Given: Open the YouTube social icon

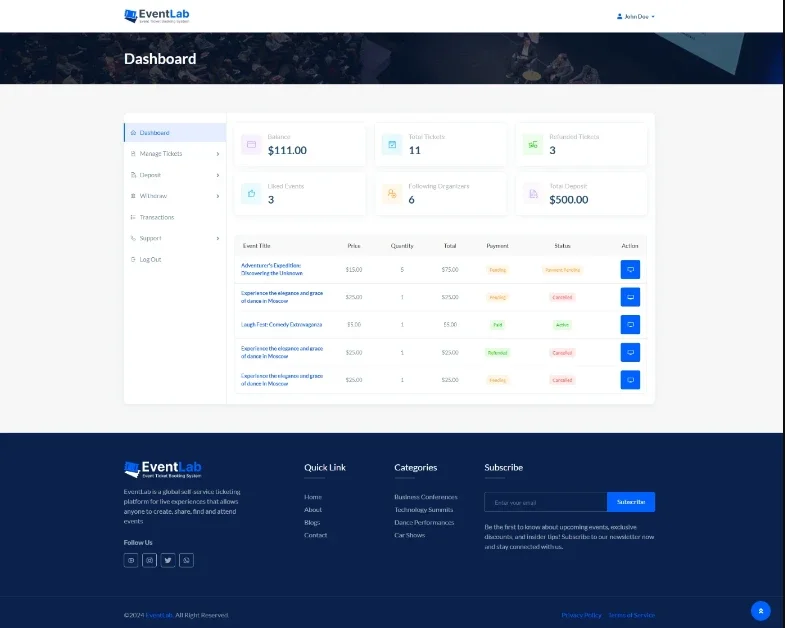Looking at the screenshot, I should click(x=131, y=560).
